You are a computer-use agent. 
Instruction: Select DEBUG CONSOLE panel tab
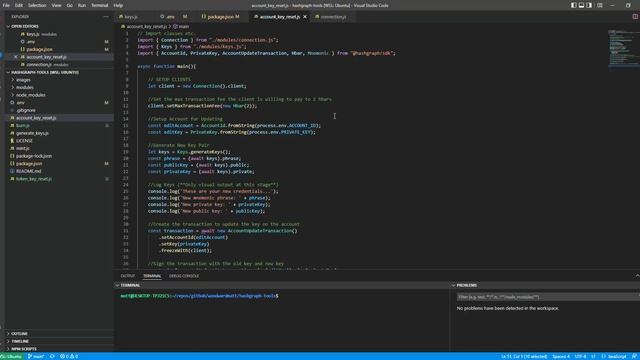pyautogui.click(x=184, y=276)
